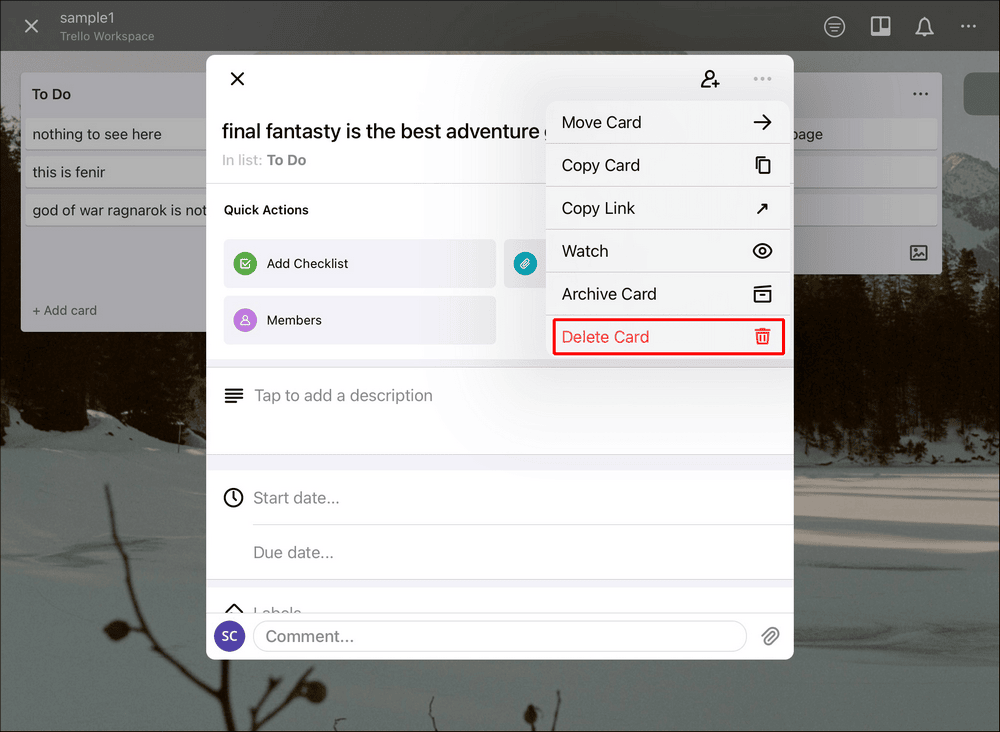Click the trash icon beside Delete Card

click(x=761, y=337)
